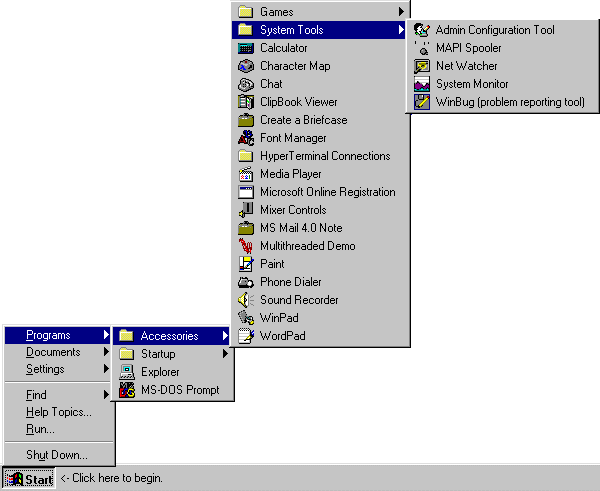Click the MS Mail 4.0 Note icon

coord(246,228)
